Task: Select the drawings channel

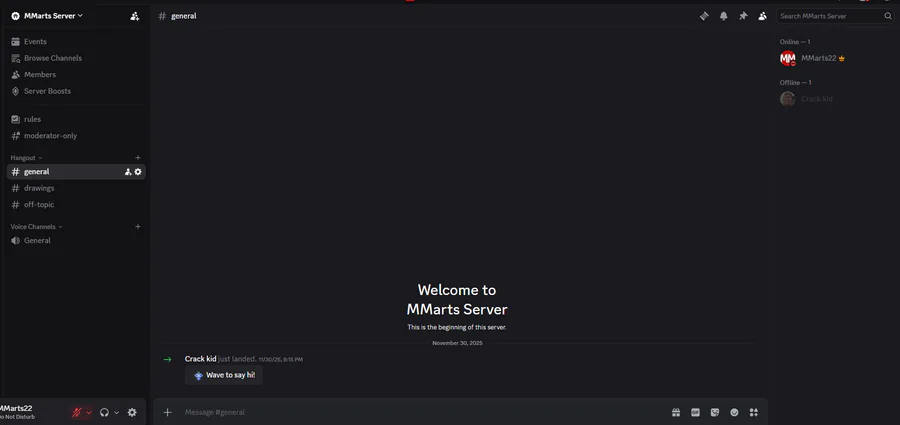Action: pos(76,188)
